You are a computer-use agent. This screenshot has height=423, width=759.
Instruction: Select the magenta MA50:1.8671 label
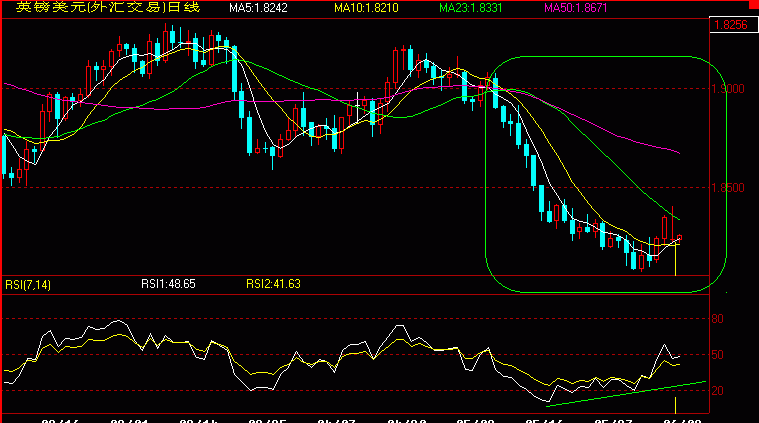coord(576,8)
